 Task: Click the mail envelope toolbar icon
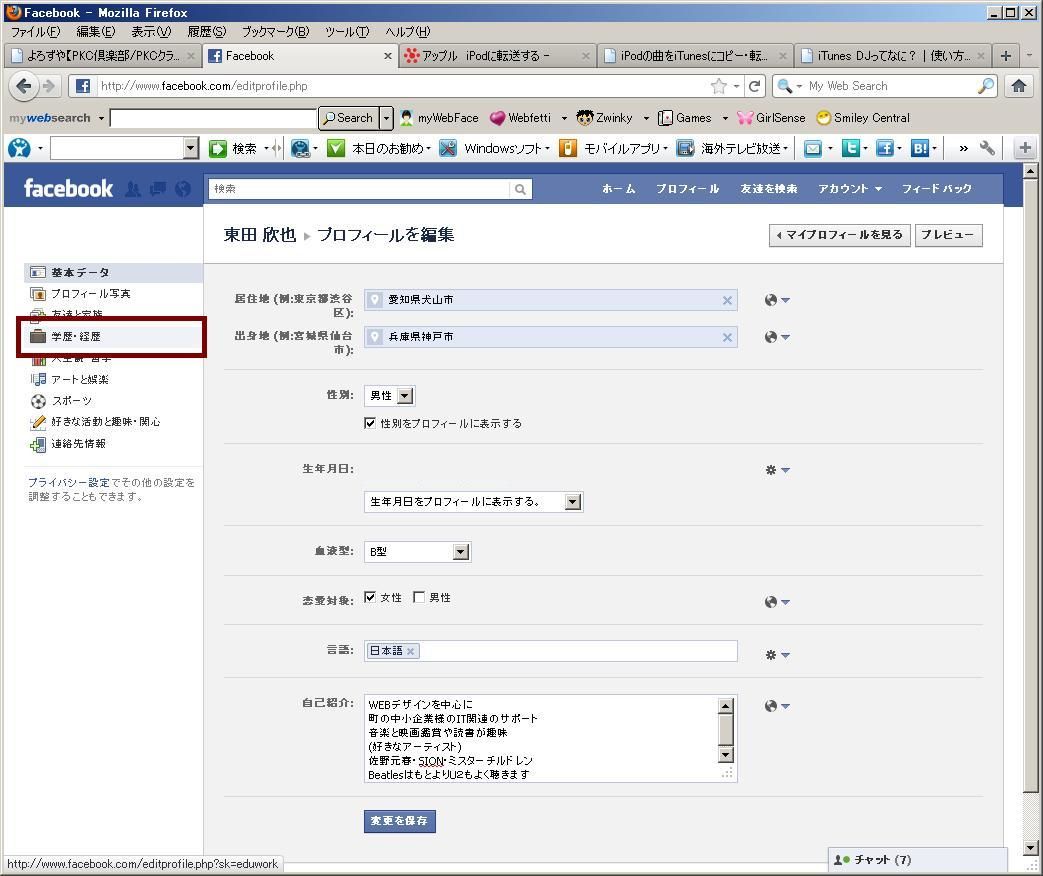pyautogui.click(x=813, y=148)
